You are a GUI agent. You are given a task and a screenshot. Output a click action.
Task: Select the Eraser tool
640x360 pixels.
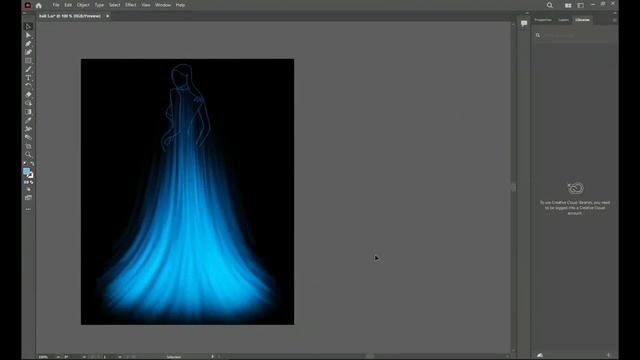pos(28,95)
